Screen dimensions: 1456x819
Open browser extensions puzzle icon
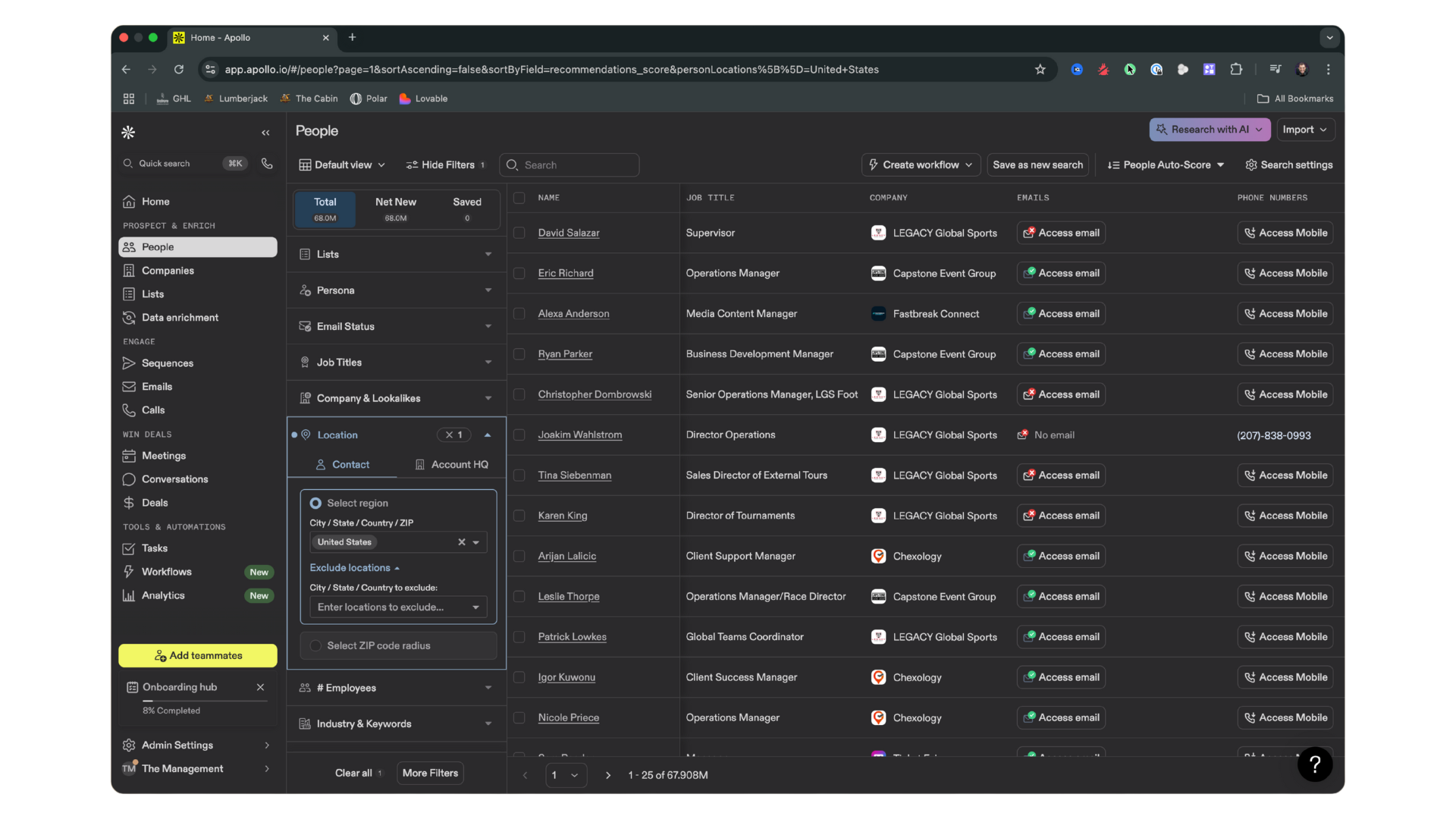[1236, 69]
